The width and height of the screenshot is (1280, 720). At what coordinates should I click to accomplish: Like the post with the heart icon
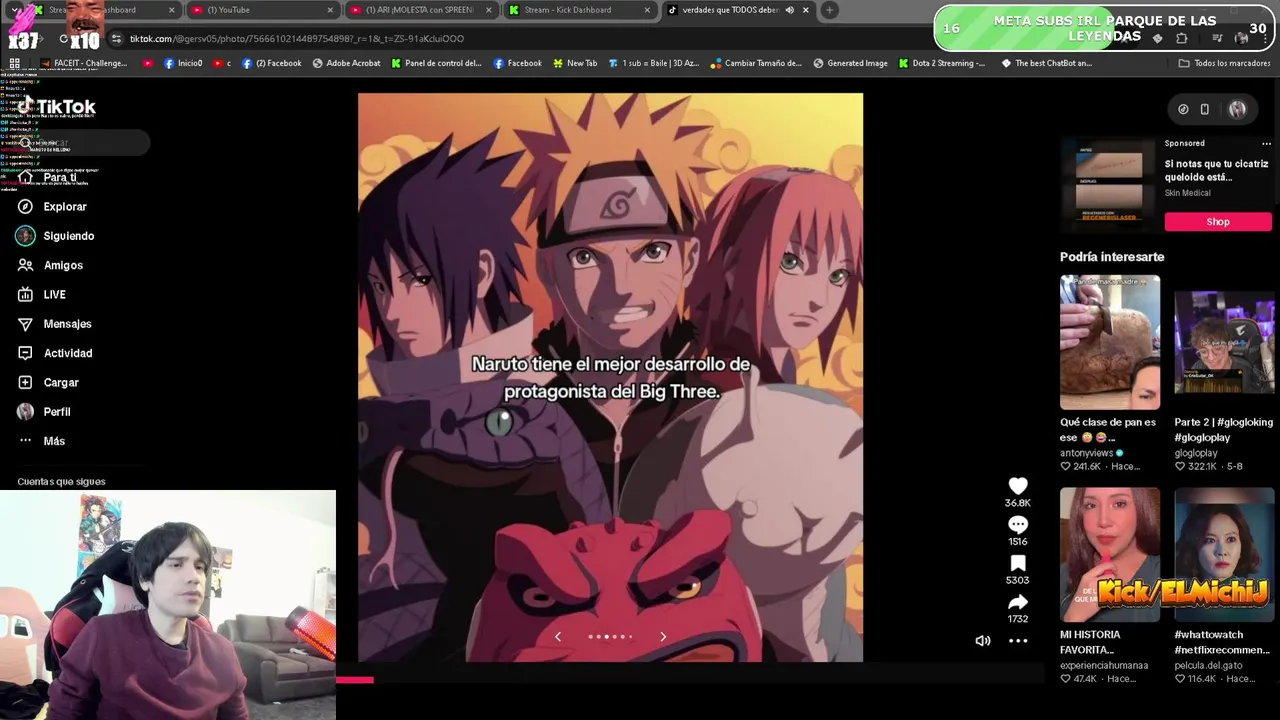point(1018,486)
